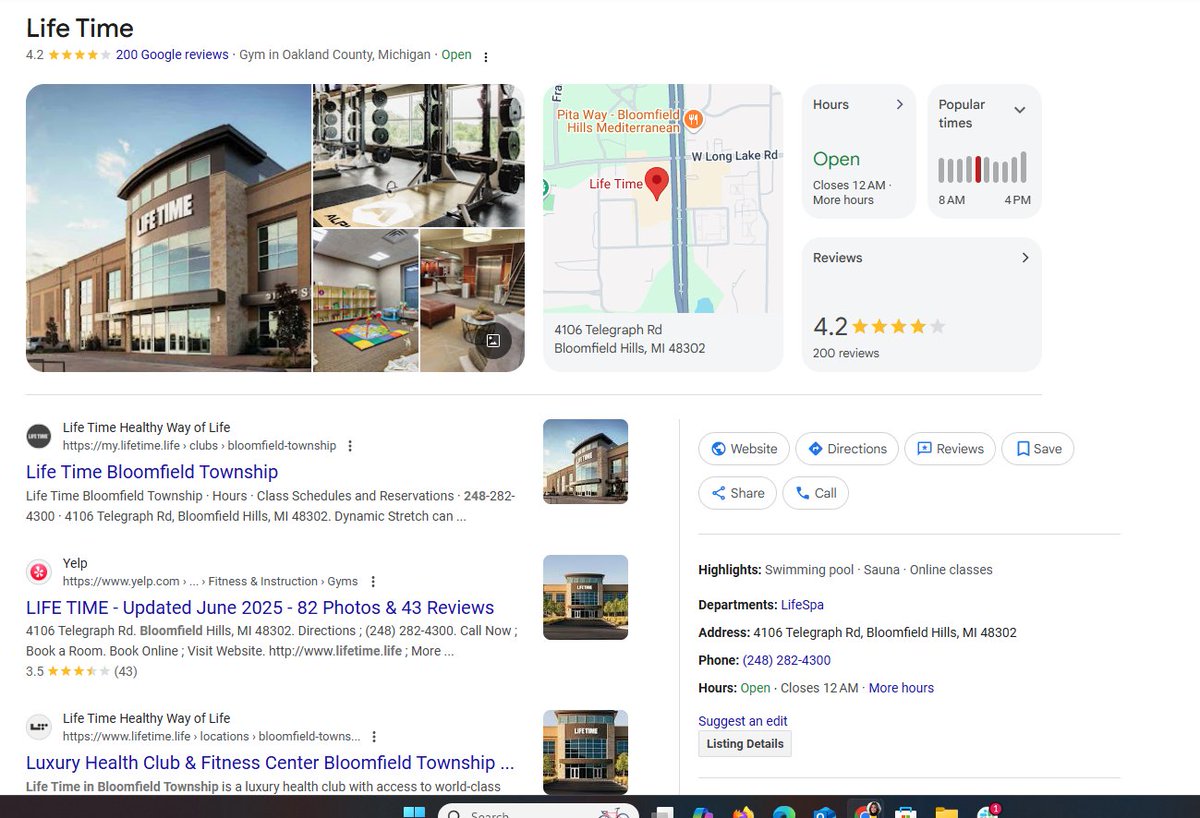
Task: Click the Share button
Action: click(737, 493)
